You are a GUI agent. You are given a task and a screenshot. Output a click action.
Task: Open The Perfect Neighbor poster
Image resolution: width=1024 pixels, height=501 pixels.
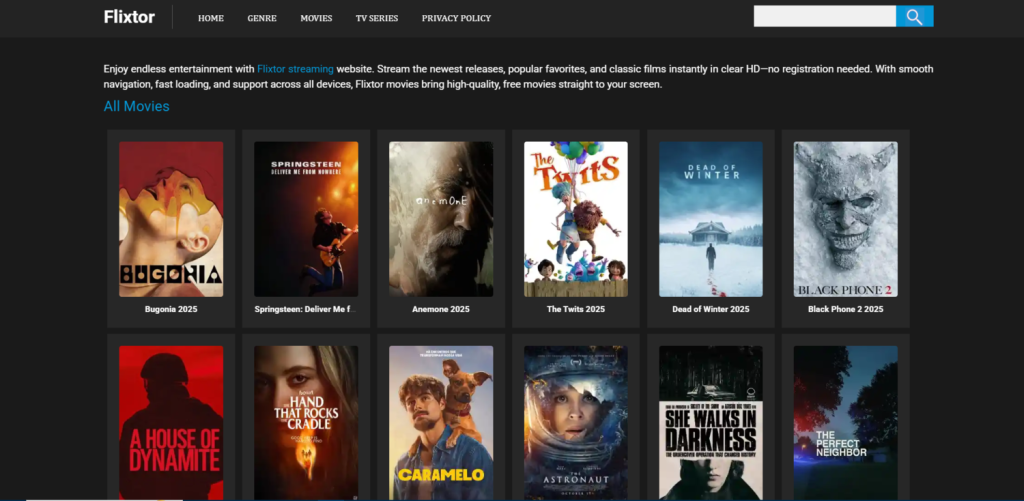point(846,423)
